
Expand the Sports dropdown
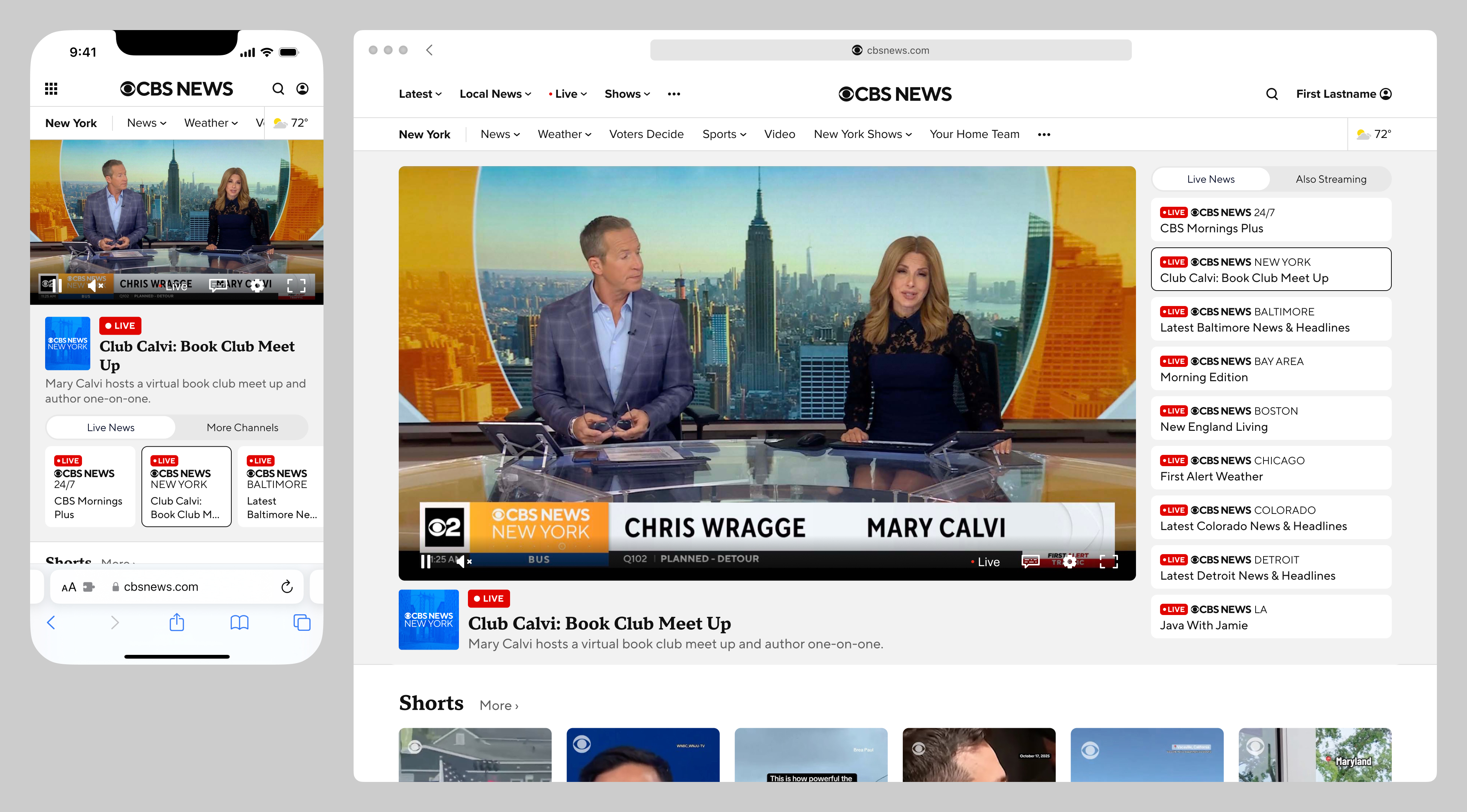coord(724,134)
